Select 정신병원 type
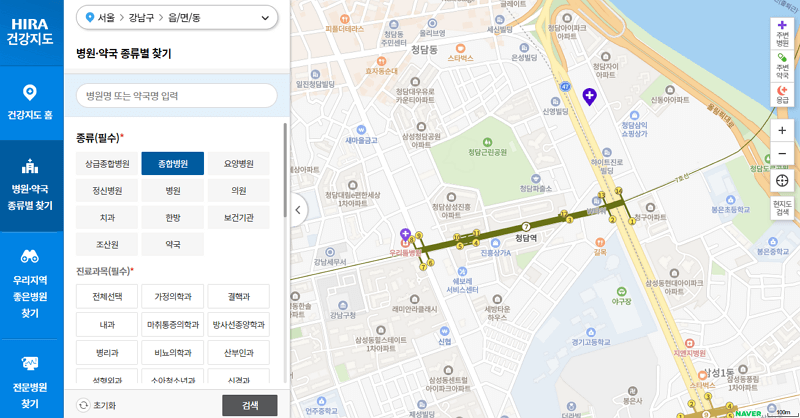The height and width of the screenshot is (418, 800). (x=107, y=190)
